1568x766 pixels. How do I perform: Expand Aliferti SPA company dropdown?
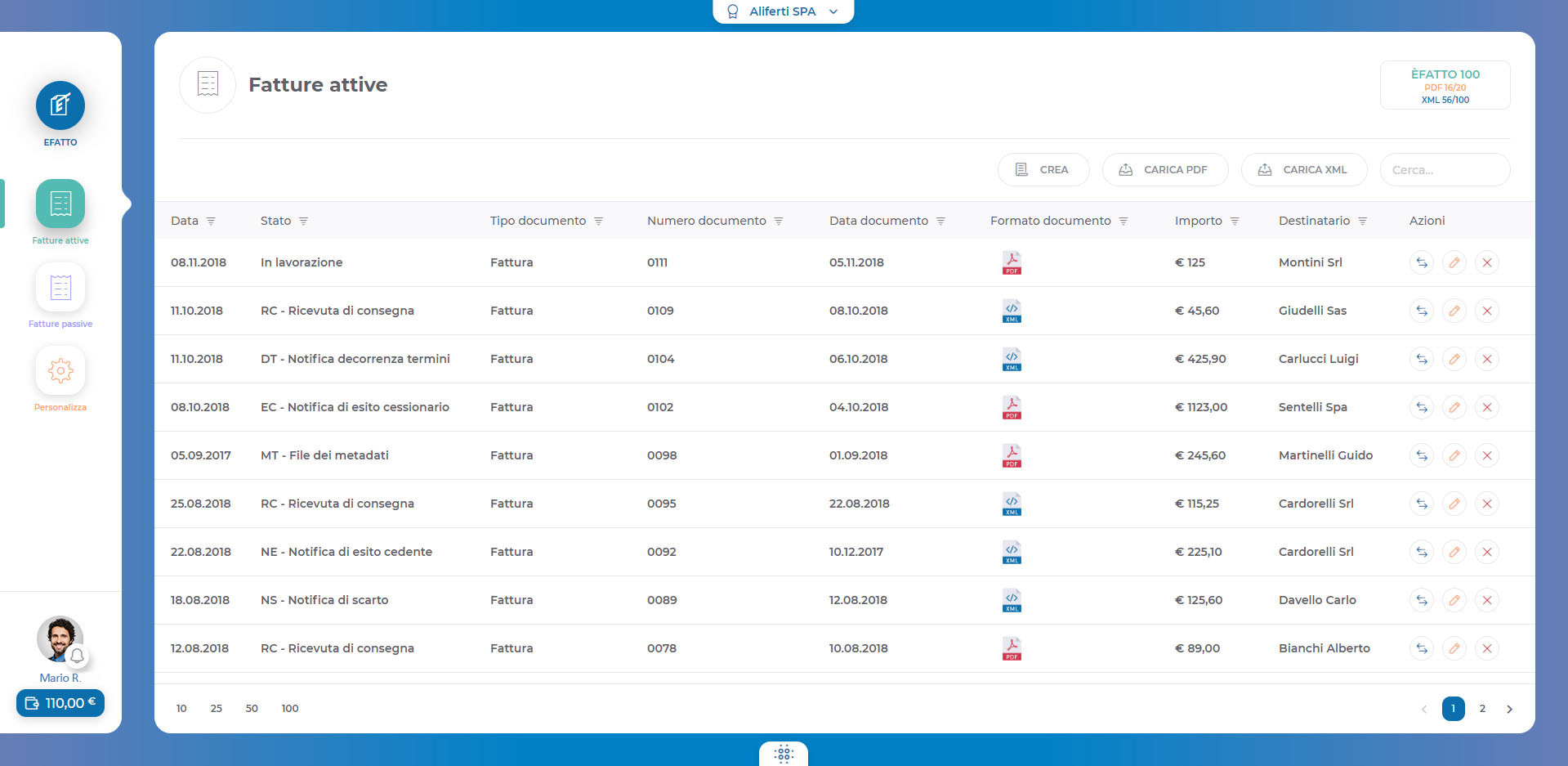[783, 11]
